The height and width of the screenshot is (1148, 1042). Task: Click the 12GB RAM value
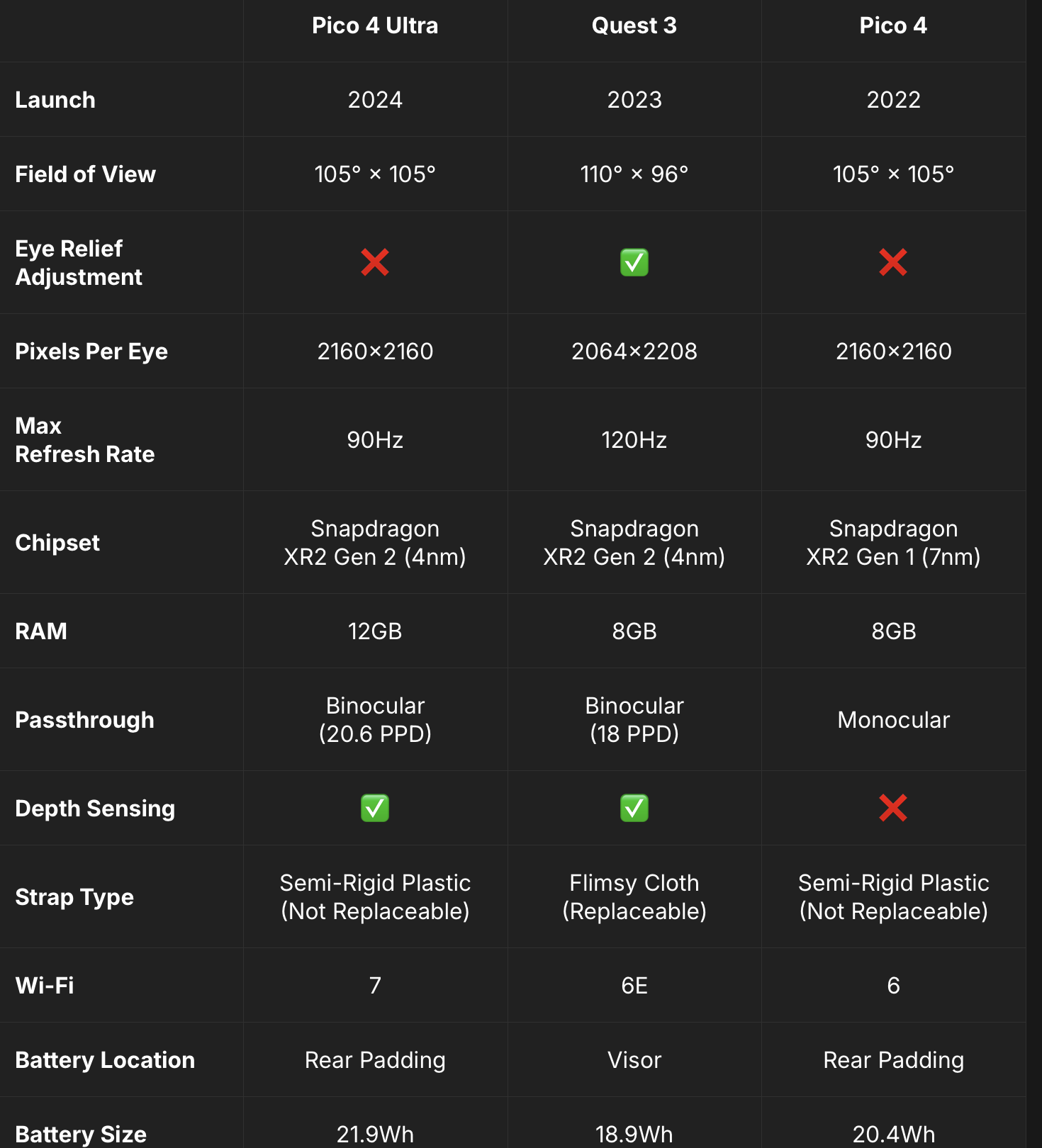pyautogui.click(x=375, y=631)
